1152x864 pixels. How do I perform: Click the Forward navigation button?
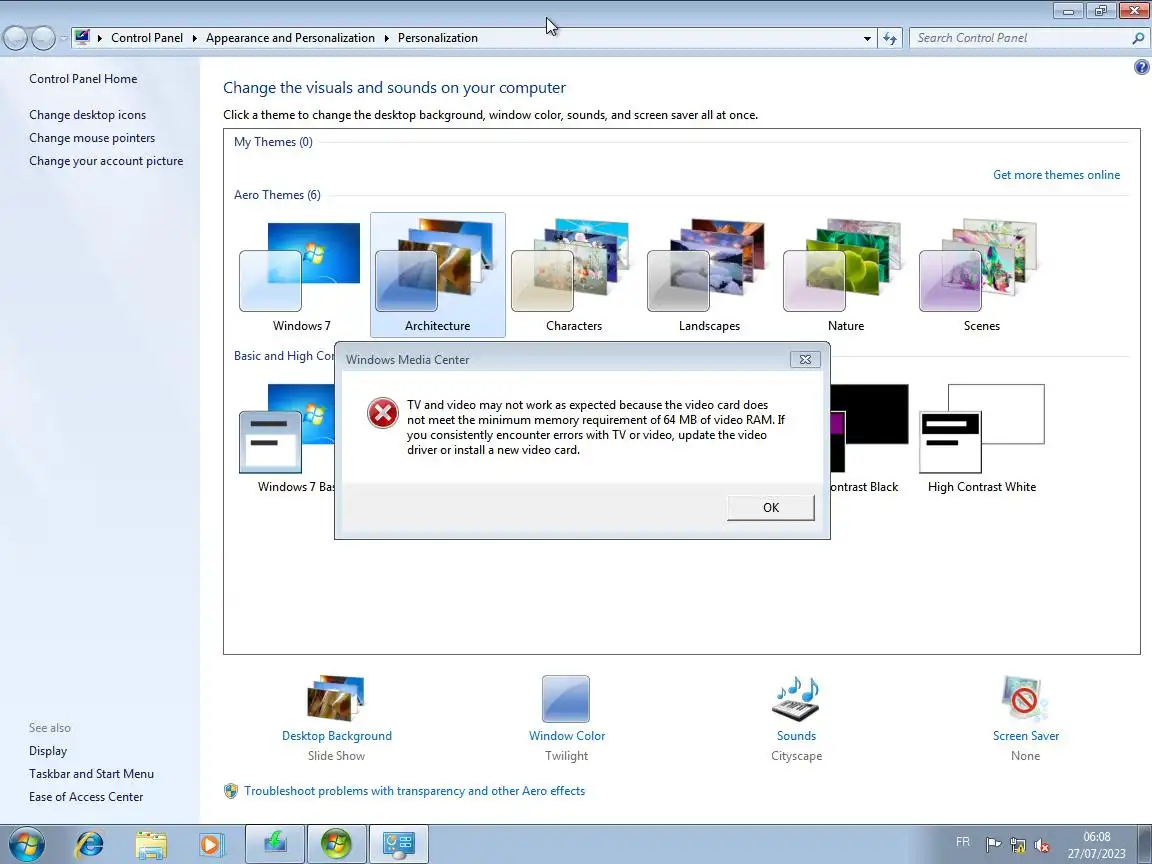tap(43, 38)
